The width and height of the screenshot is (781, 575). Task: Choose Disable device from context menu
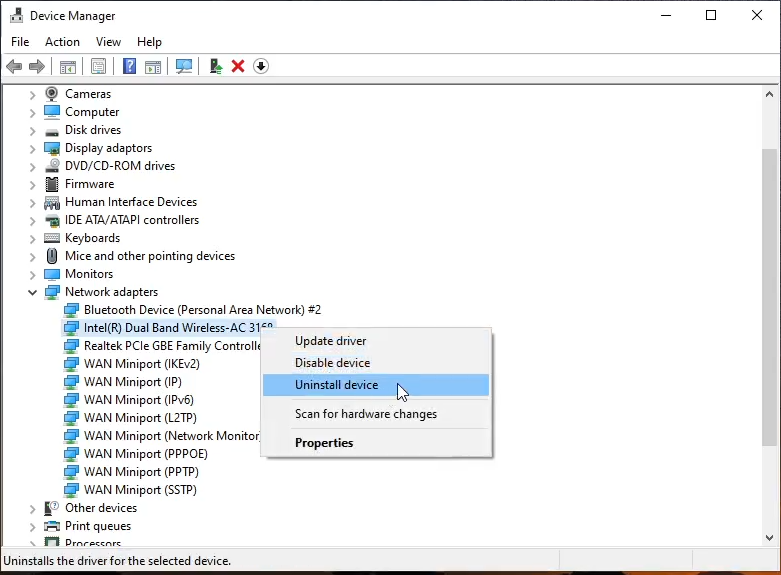(376, 363)
